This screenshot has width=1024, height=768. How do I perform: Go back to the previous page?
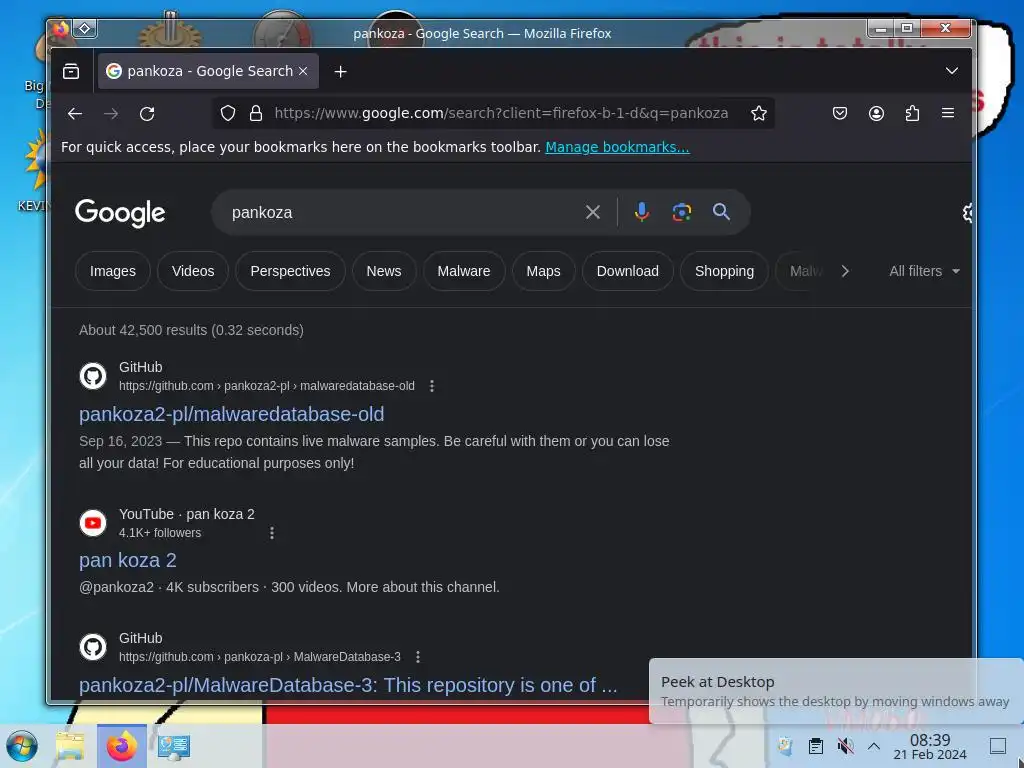point(74,114)
